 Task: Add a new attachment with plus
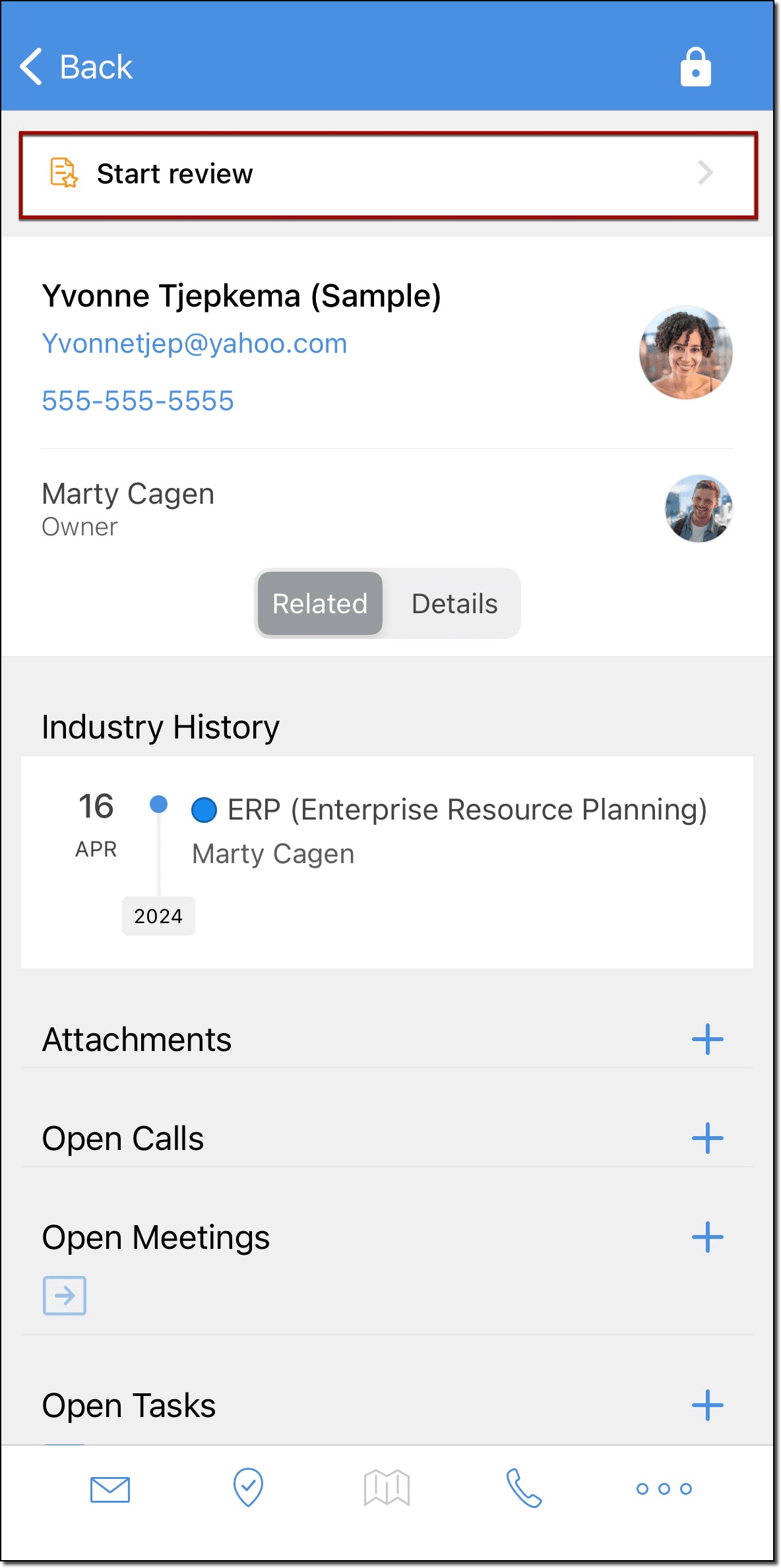tap(707, 1039)
